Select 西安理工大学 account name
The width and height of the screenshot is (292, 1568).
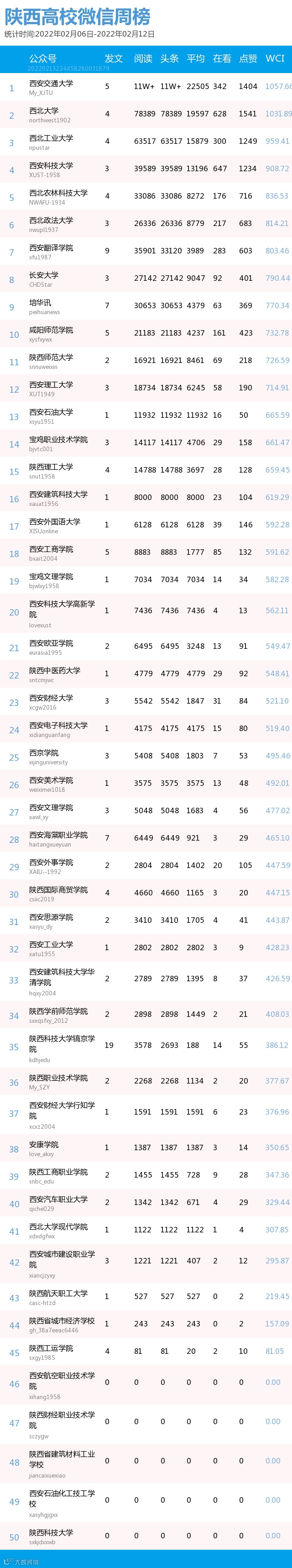point(51,385)
